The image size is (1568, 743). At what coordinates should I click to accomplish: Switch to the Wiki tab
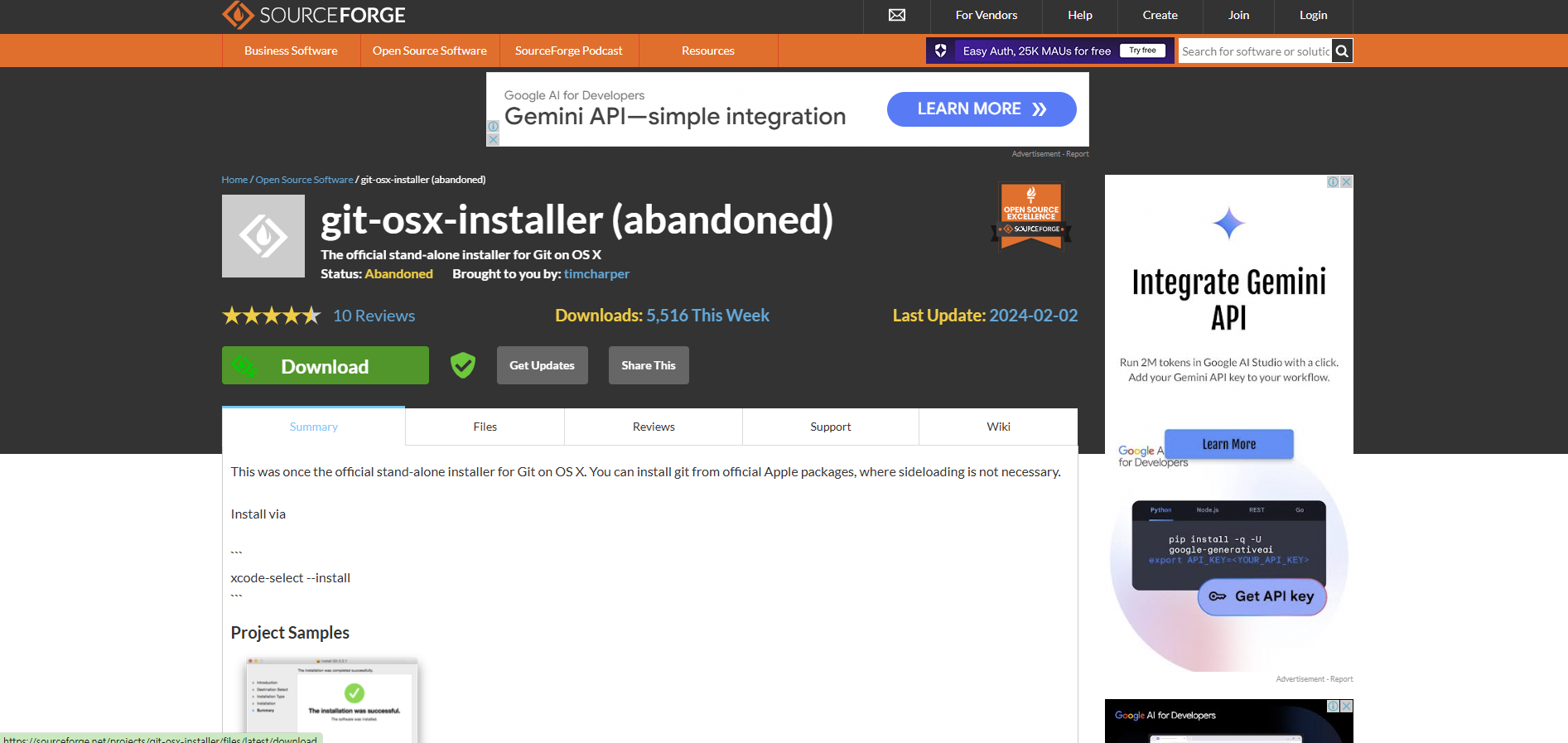point(998,427)
